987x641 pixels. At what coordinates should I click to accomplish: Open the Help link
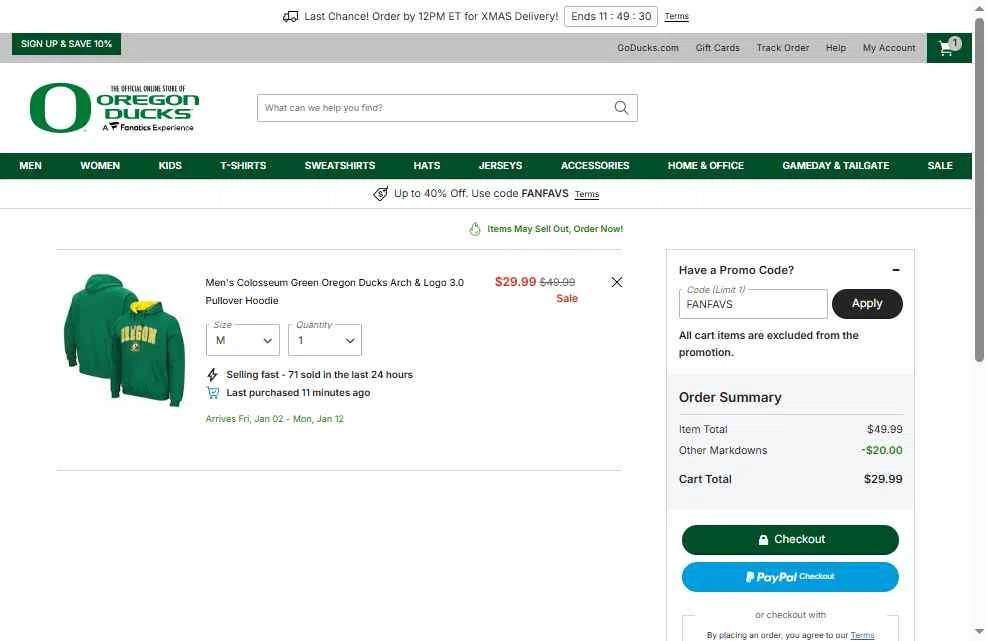[x=836, y=48]
